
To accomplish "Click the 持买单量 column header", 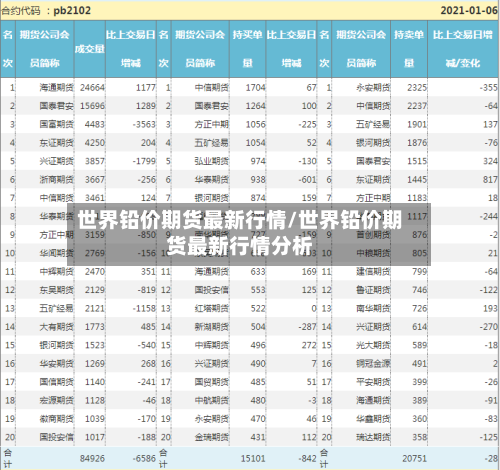I will click(247, 49).
